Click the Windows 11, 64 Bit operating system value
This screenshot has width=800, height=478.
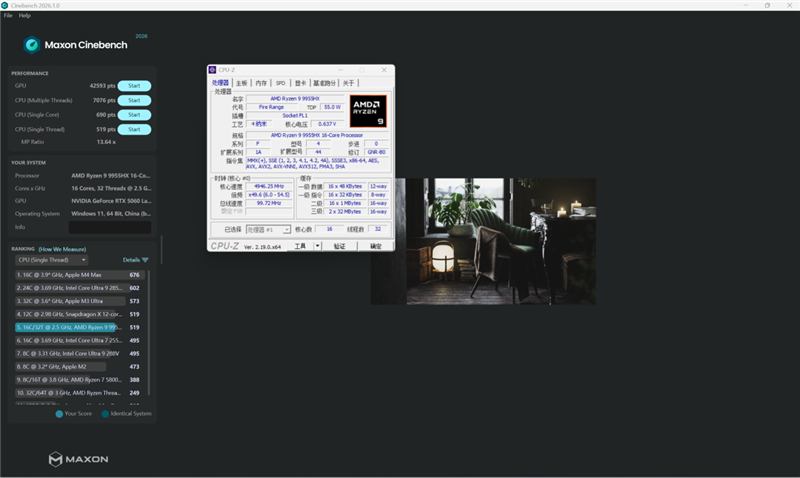[111, 214]
